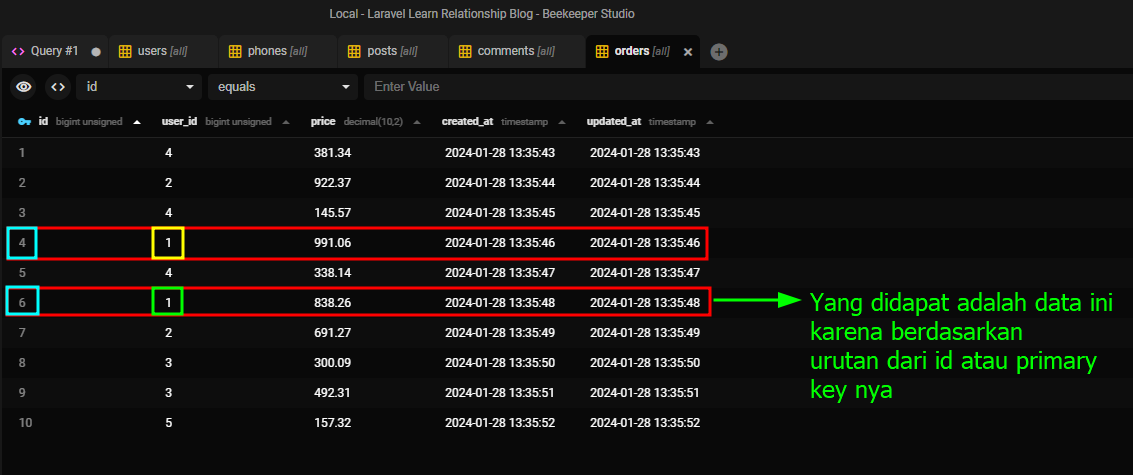Click the posts tab table icon
The image size is (1133, 475).
coord(356,51)
